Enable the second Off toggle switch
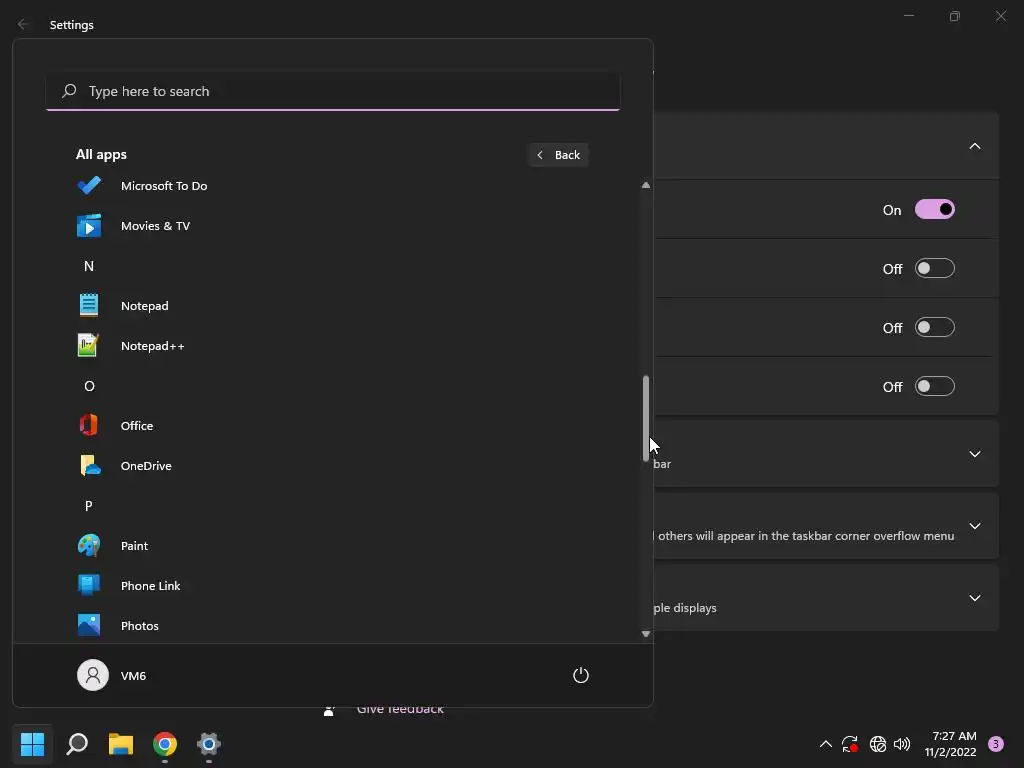Viewport: 1024px width, 768px height. pyautogui.click(x=935, y=327)
